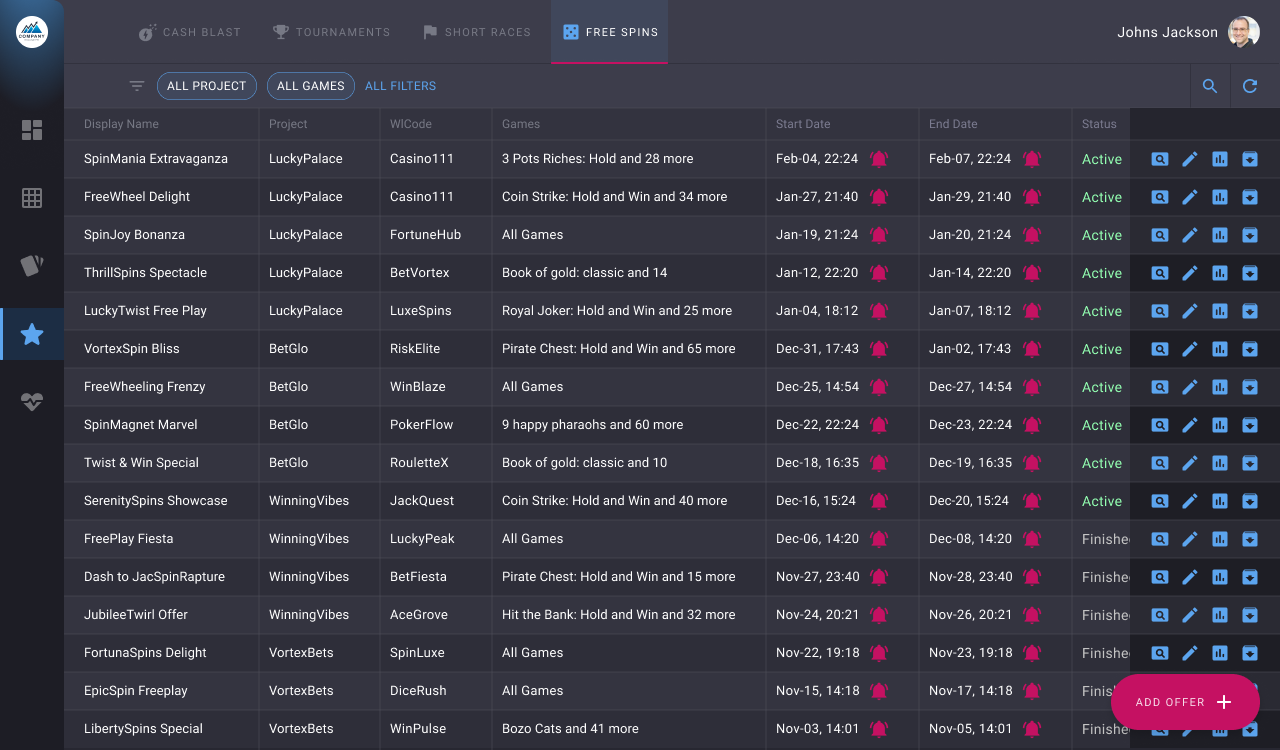Click the heart-pulse icon in the sidebar
Viewport: 1280px width, 750px height.
click(x=32, y=402)
